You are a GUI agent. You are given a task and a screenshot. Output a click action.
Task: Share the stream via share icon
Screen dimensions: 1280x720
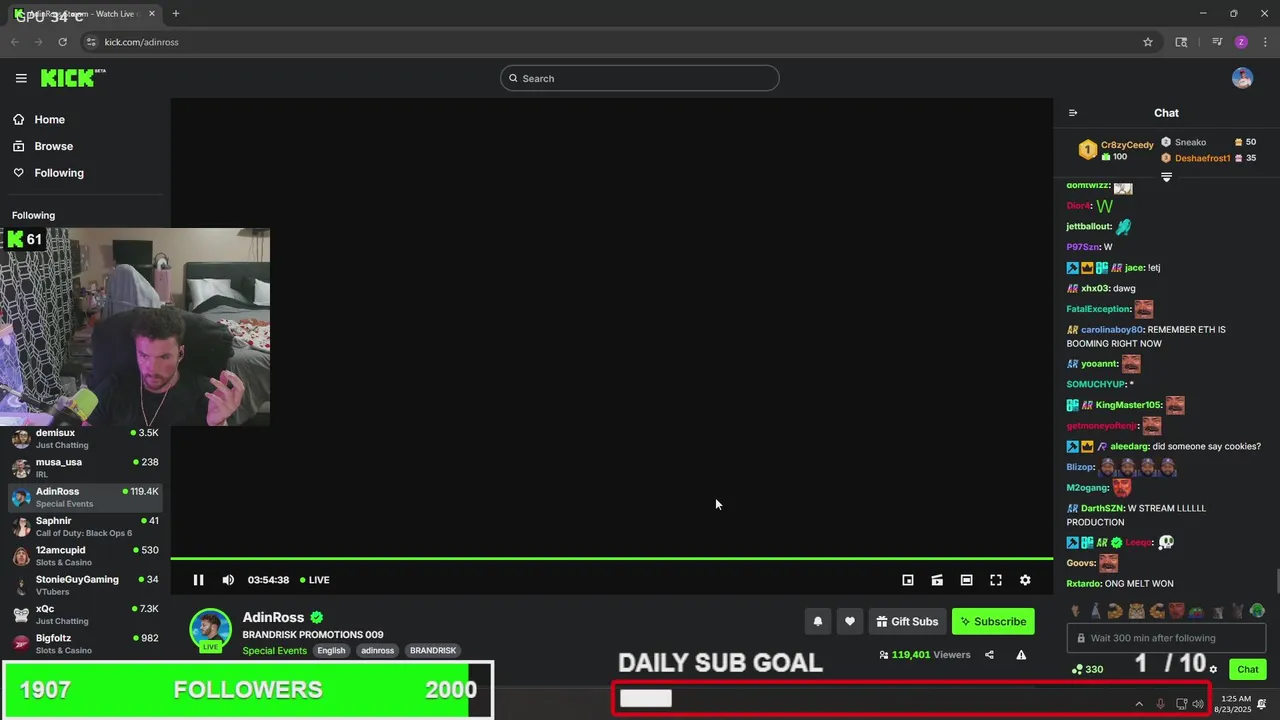tap(989, 655)
